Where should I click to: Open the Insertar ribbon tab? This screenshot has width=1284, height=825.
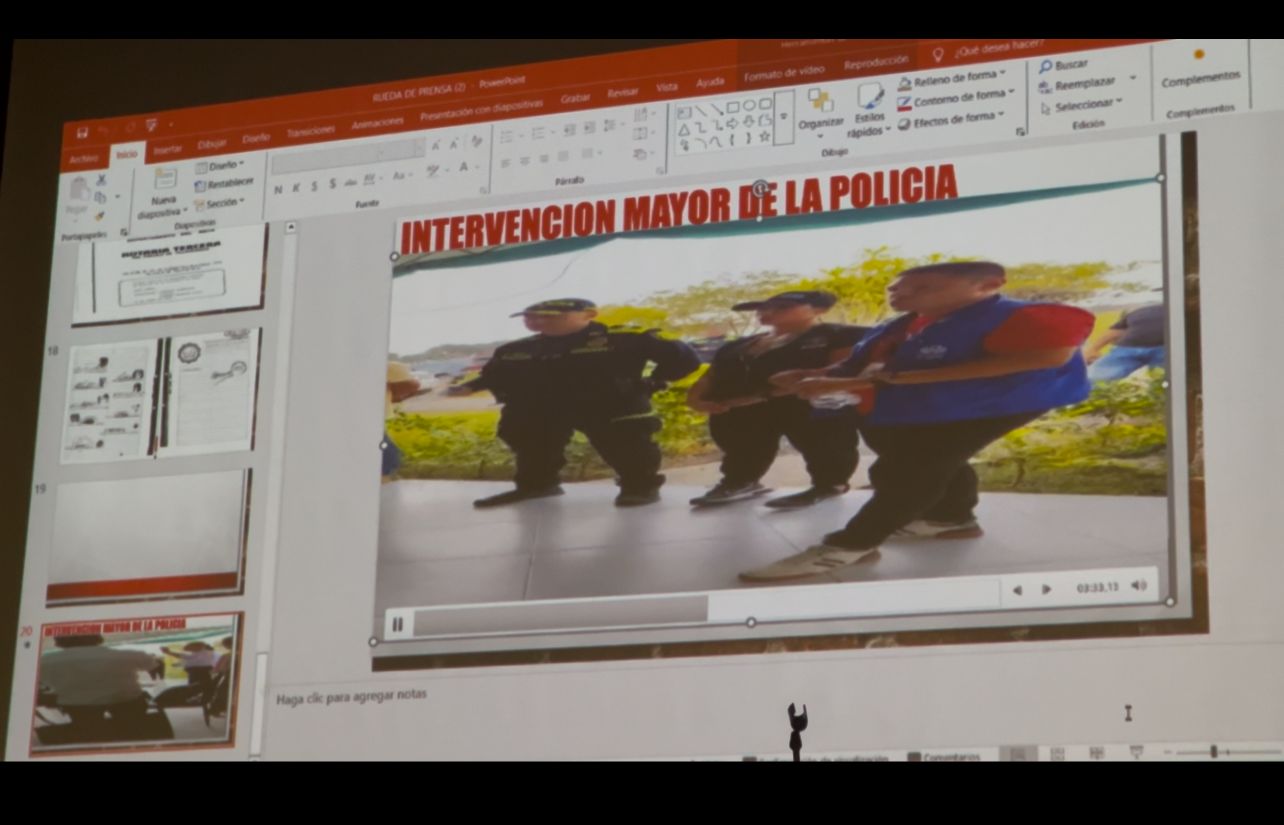[167, 149]
